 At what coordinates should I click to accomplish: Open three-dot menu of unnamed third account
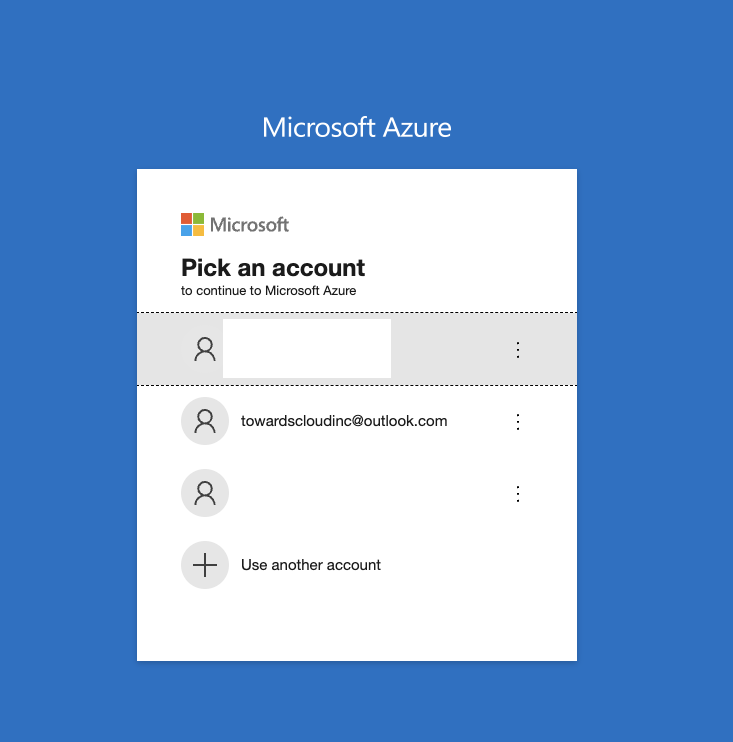518,494
